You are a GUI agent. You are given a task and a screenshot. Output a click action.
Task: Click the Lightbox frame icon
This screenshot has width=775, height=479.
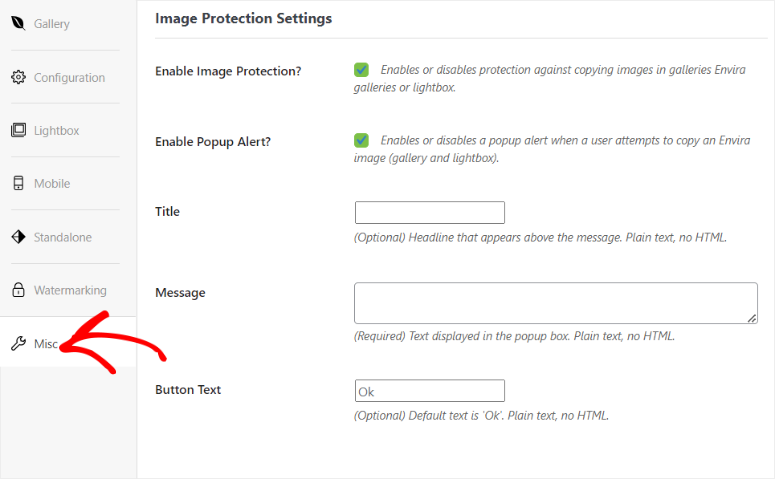(x=18, y=130)
